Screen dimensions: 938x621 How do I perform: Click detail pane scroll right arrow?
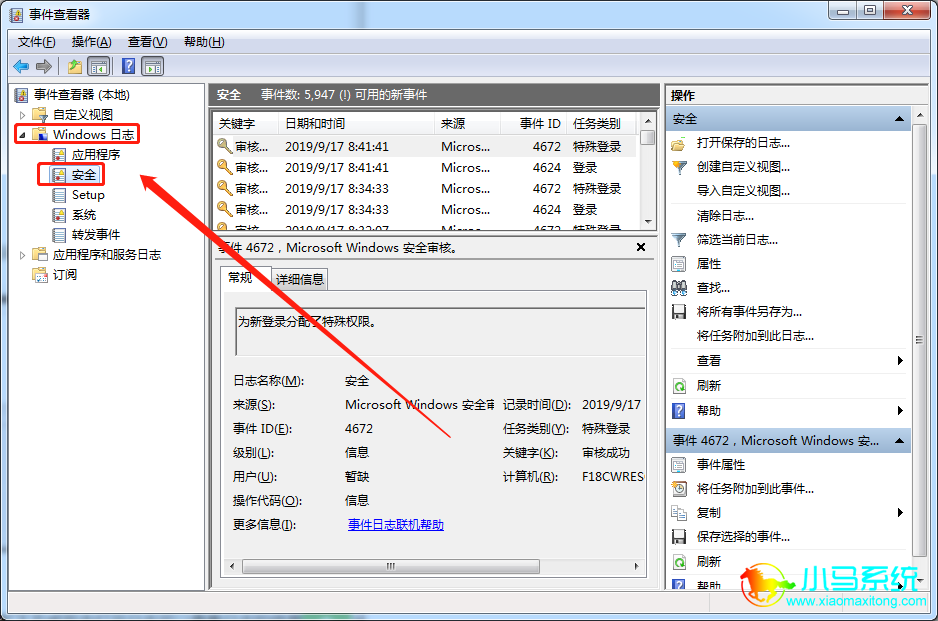point(636,566)
